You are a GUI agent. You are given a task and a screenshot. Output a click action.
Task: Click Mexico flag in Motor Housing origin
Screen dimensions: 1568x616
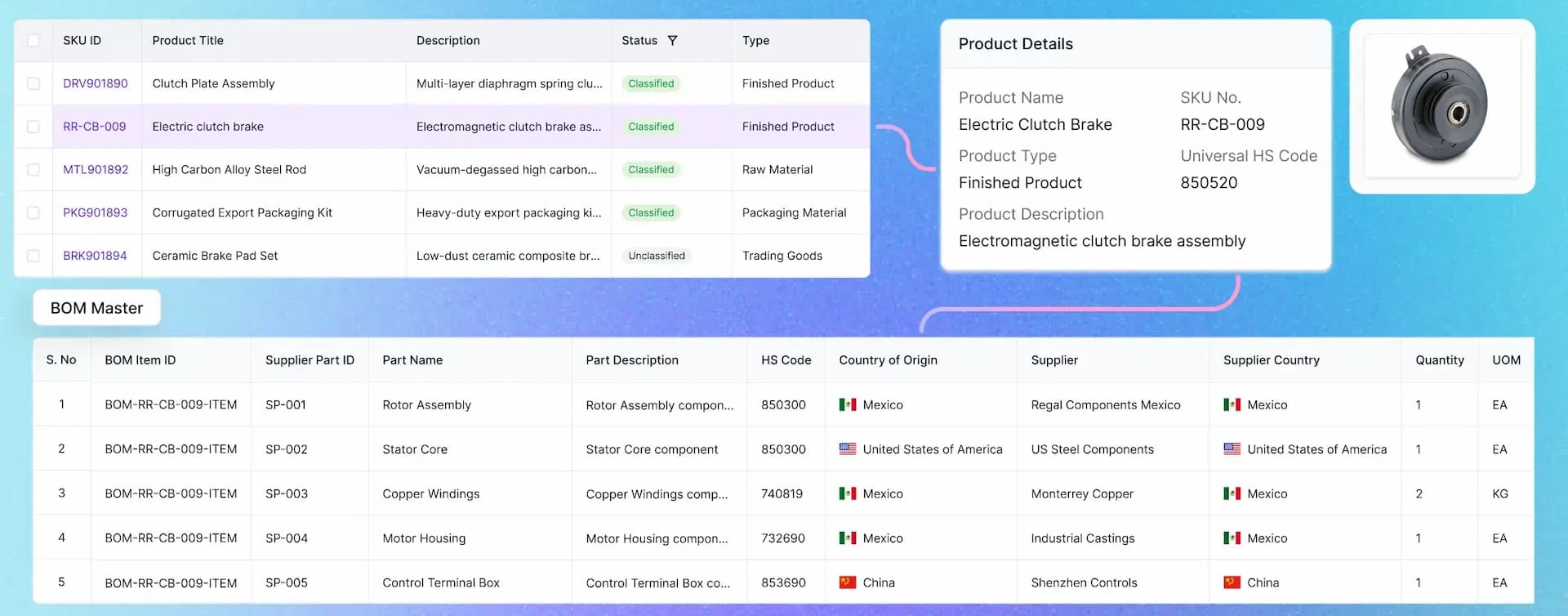click(x=848, y=538)
